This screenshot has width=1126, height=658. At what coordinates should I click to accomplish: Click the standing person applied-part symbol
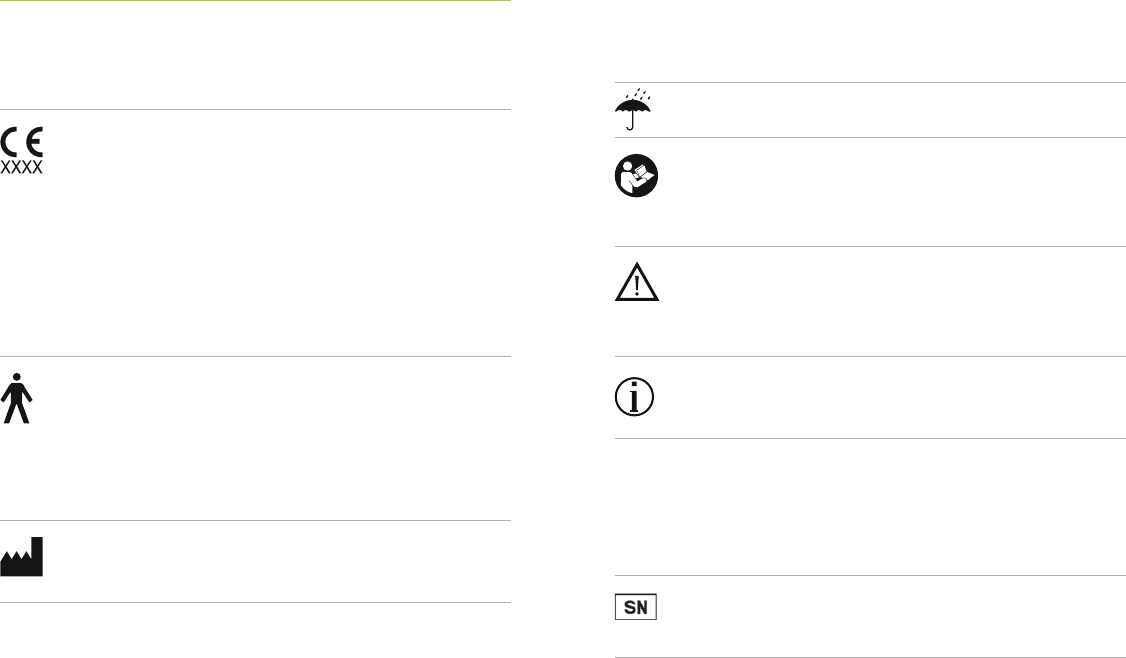(16, 398)
